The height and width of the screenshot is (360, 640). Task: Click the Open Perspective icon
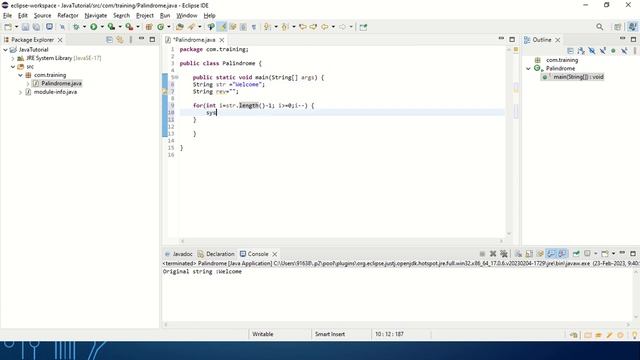click(x=618, y=27)
